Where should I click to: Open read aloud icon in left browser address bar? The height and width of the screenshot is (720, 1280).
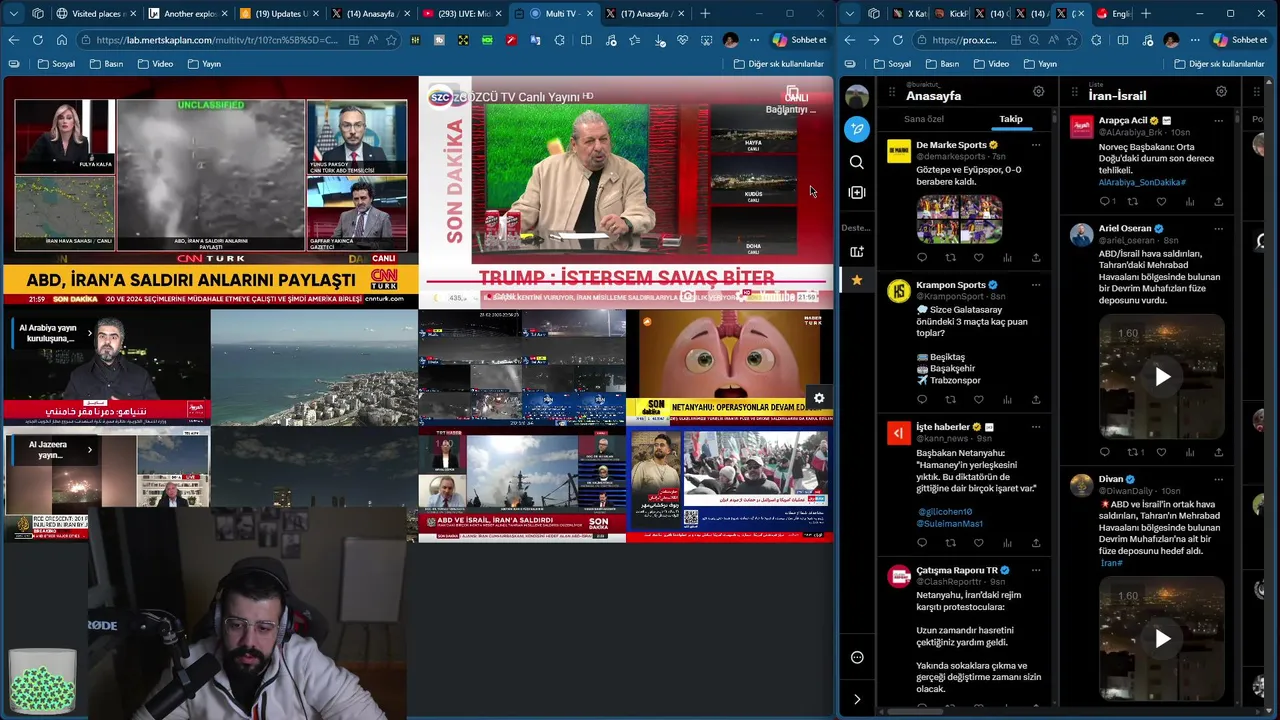pyautogui.click(x=372, y=40)
